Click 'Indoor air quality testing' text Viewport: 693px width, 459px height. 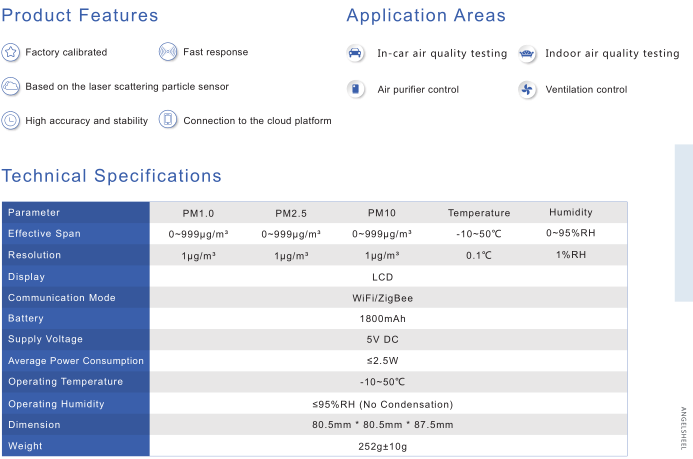click(612, 53)
